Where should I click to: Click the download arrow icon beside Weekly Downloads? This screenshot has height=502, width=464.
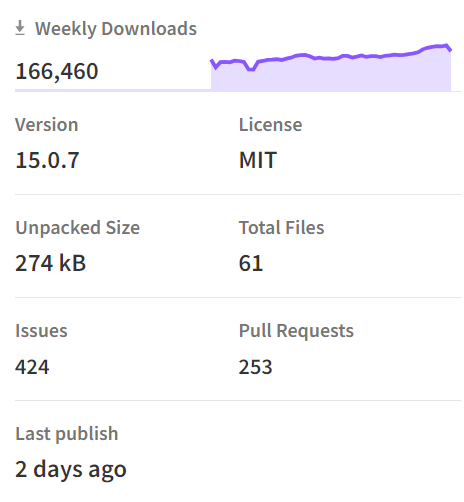point(20,28)
